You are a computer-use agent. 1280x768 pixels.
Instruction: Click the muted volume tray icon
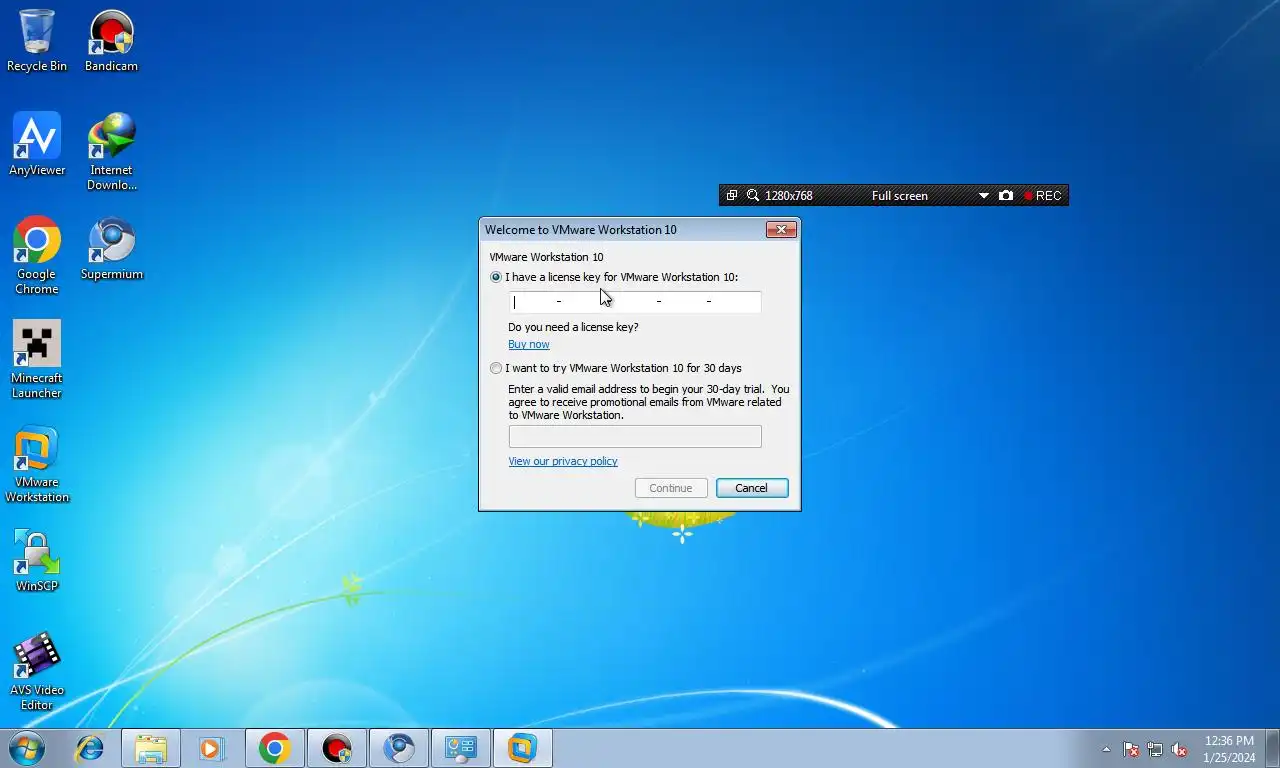(x=1179, y=749)
